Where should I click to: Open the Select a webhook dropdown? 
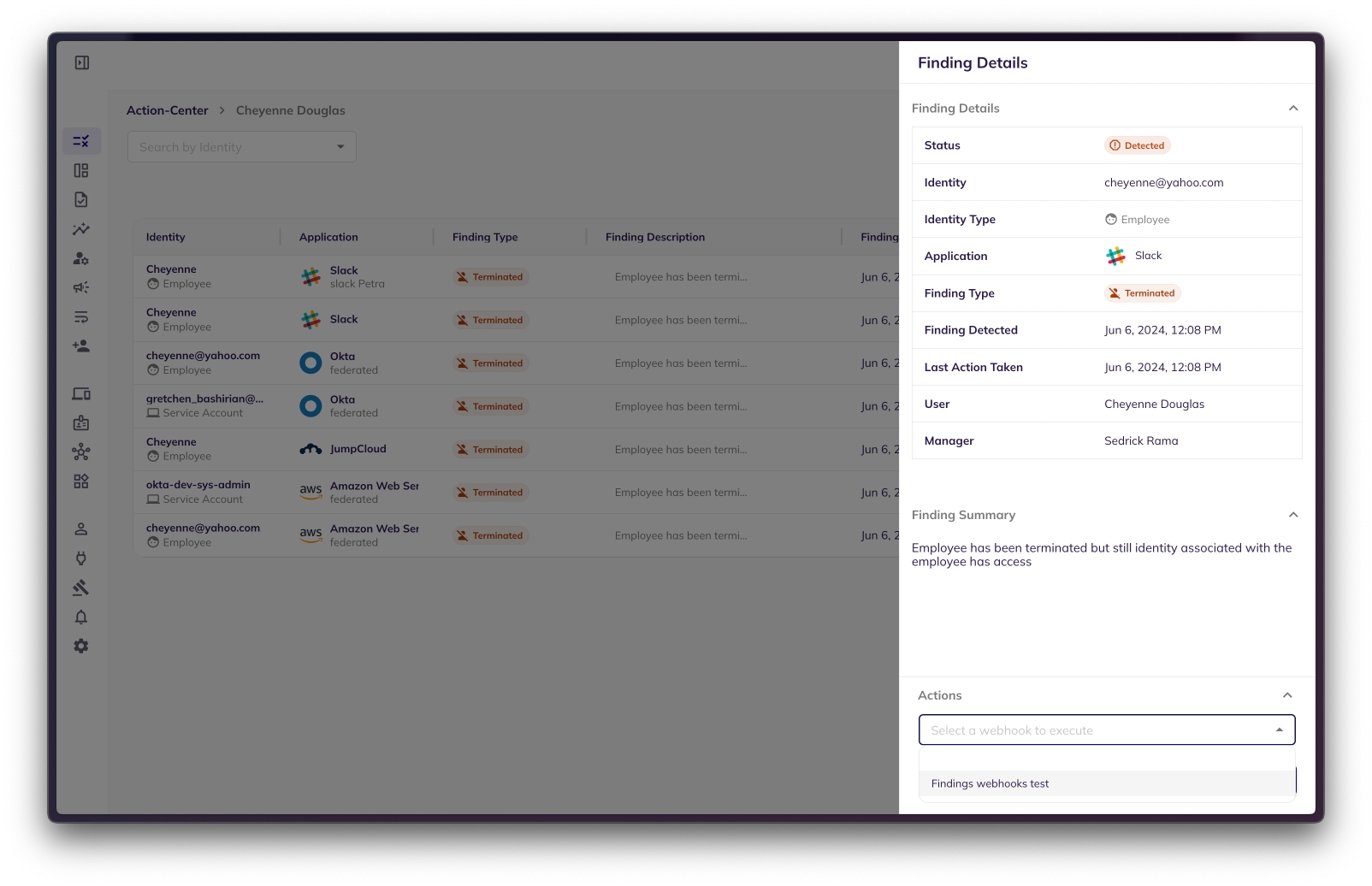pyautogui.click(x=1106, y=730)
